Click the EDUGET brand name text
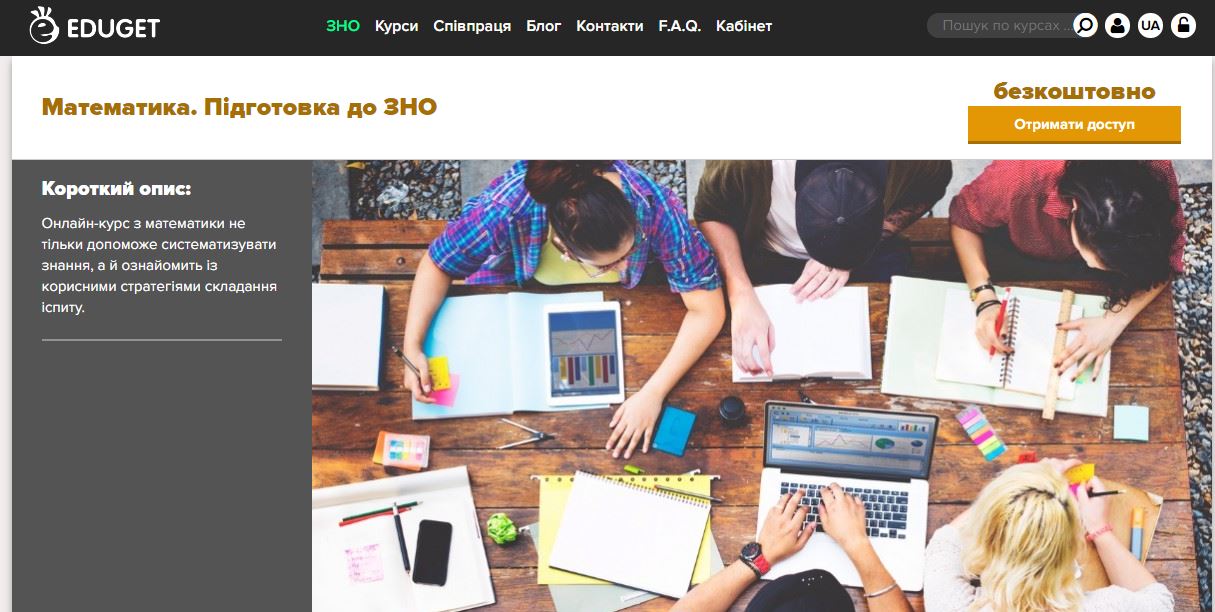The height and width of the screenshot is (612, 1215). pyautogui.click(x=113, y=28)
